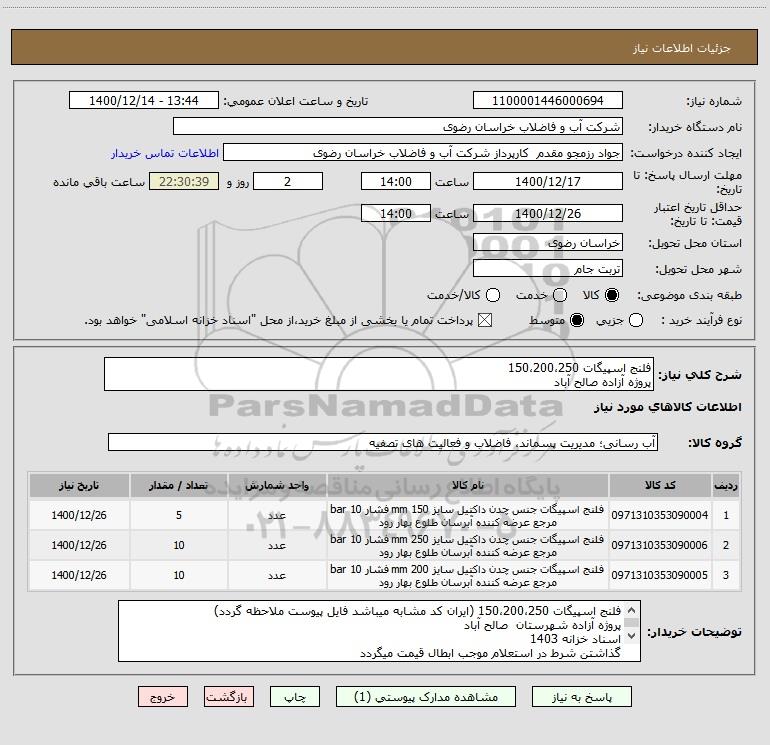
Task: Select item code 097131353090004
Action: (x=660, y=515)
